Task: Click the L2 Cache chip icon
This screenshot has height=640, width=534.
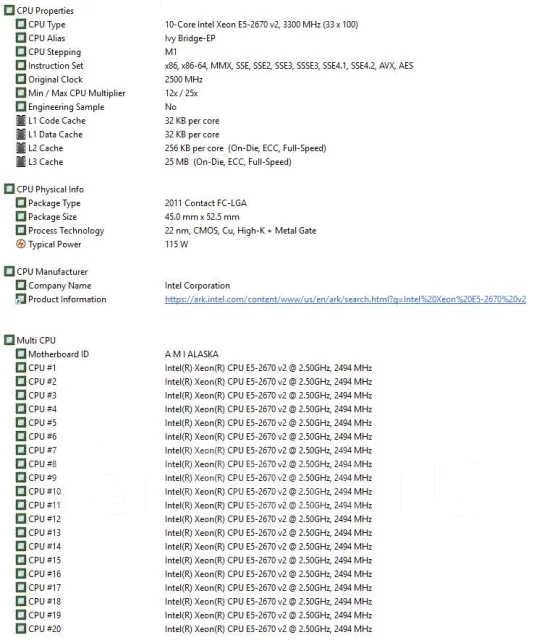Action: pos(21,148)
